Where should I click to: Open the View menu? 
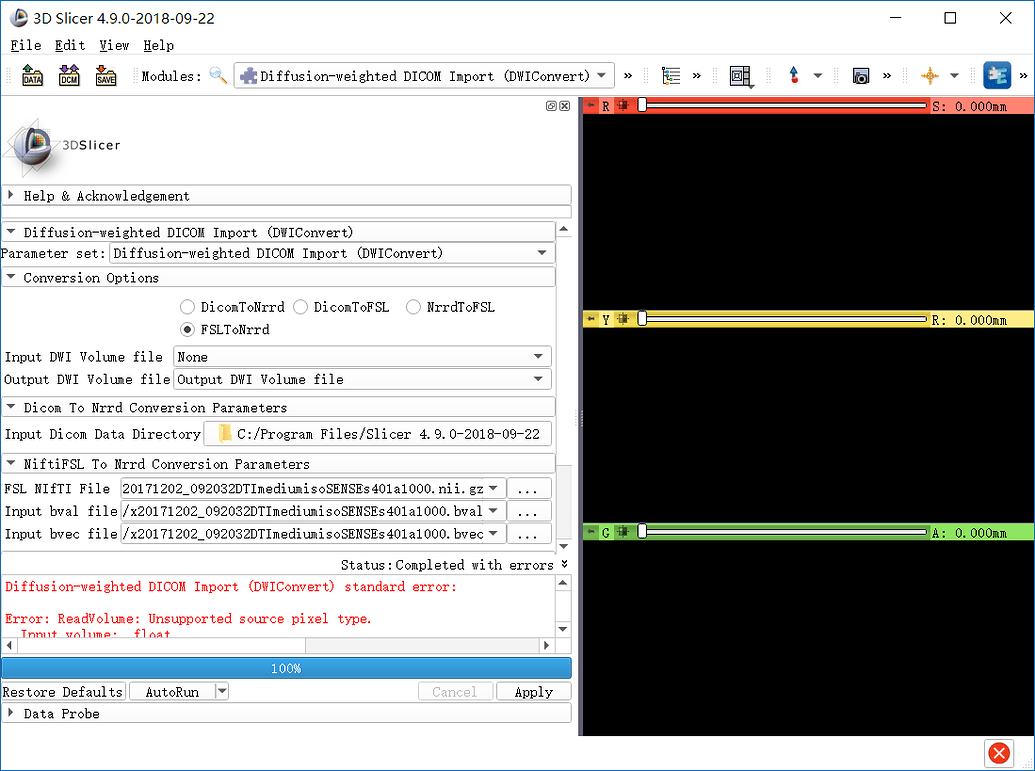pos(114,45)
